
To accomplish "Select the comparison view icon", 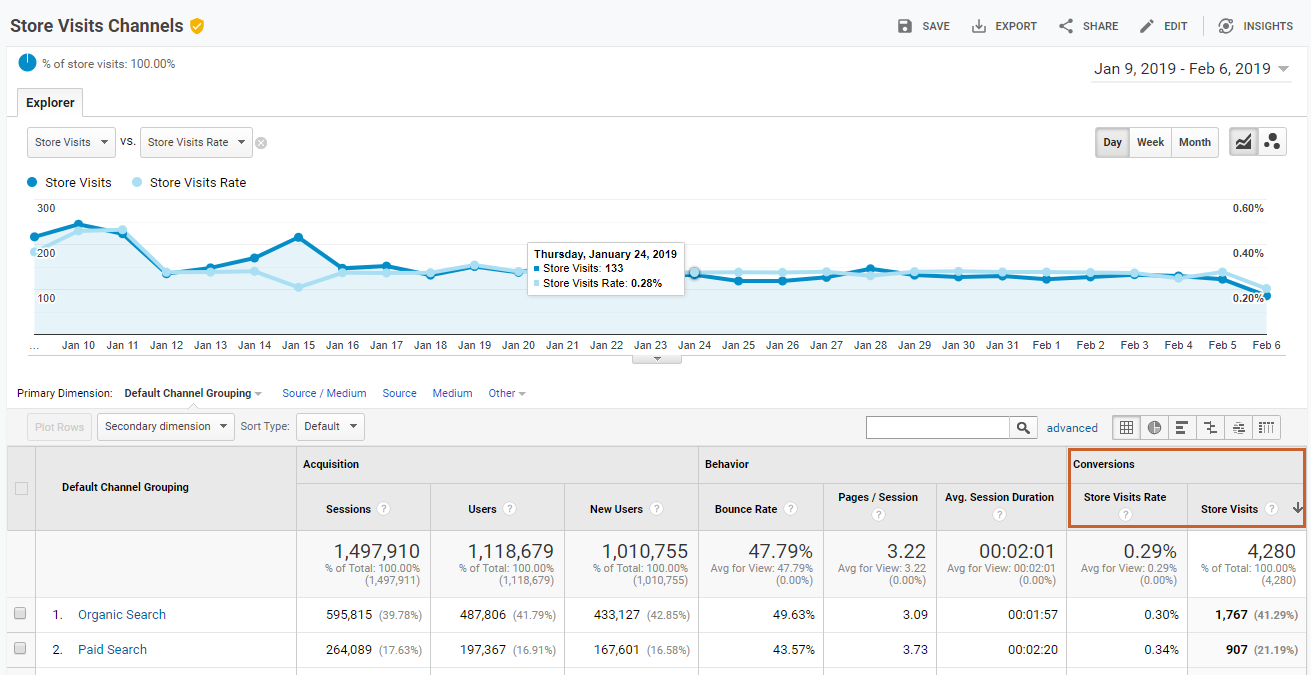I will coord(1210,427).
